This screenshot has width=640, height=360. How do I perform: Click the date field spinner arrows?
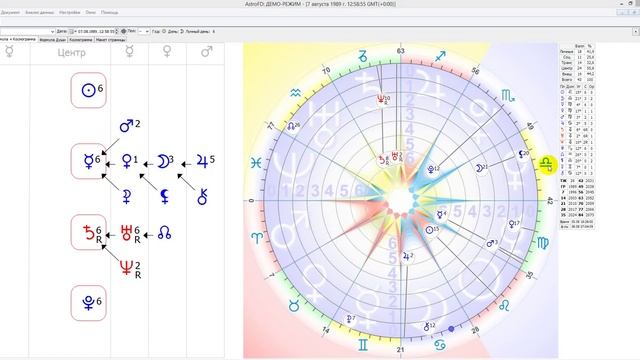(x=117, y=31)
